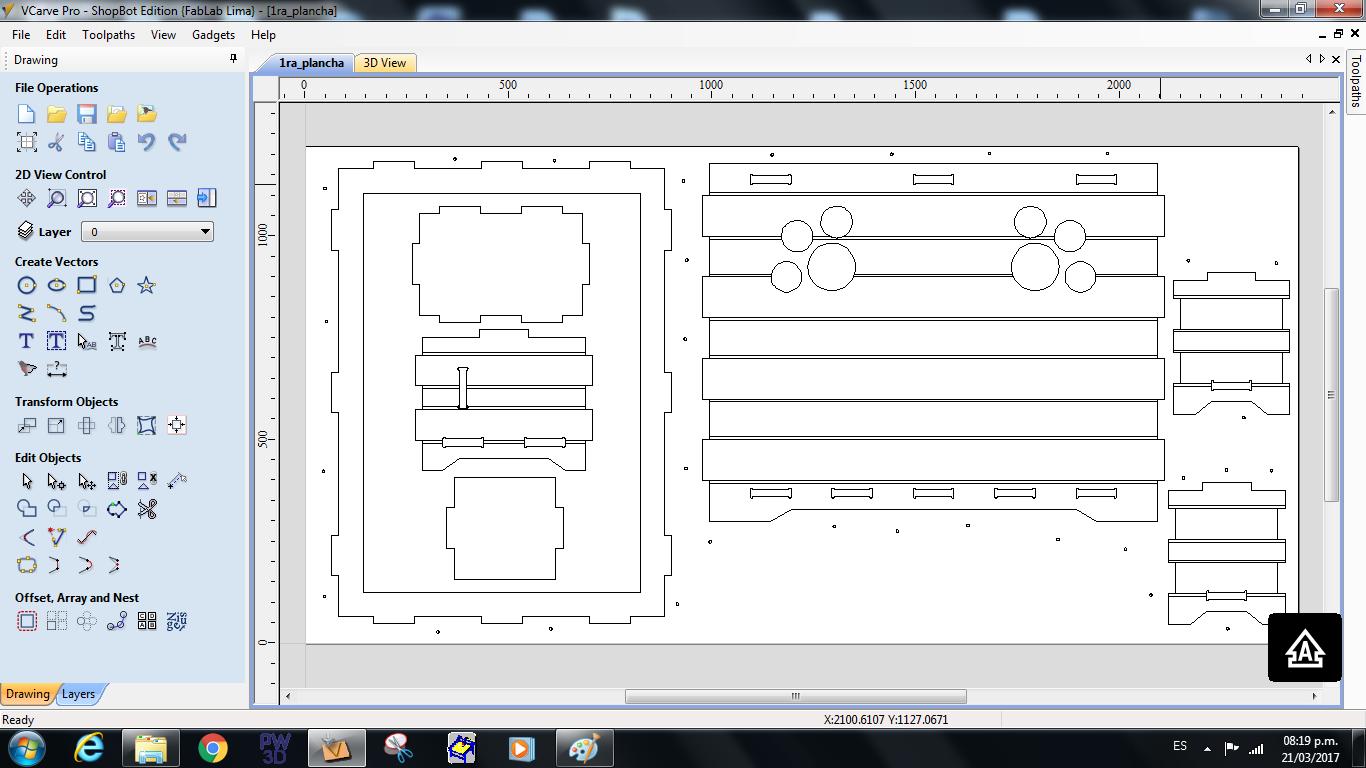The image size is (1366, 768).
Task: Click the Group objects icon with paperclip
Action: (x=117, y=481)
